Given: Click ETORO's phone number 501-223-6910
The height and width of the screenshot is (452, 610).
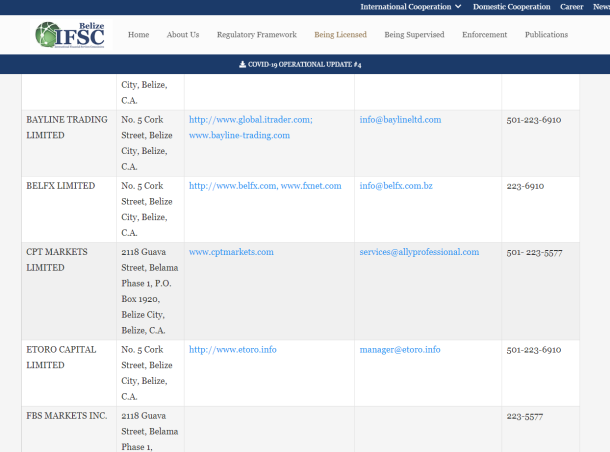Looking at the screenshot, I should [x=534, y=350].
